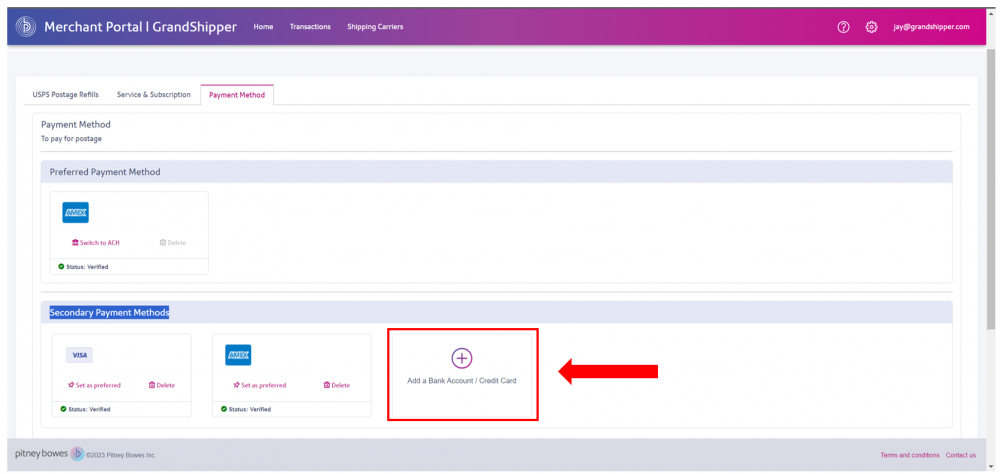Click the Pitney Bowes footer logo
This screenshot has height=474, width=1000.
click(49, 454)
